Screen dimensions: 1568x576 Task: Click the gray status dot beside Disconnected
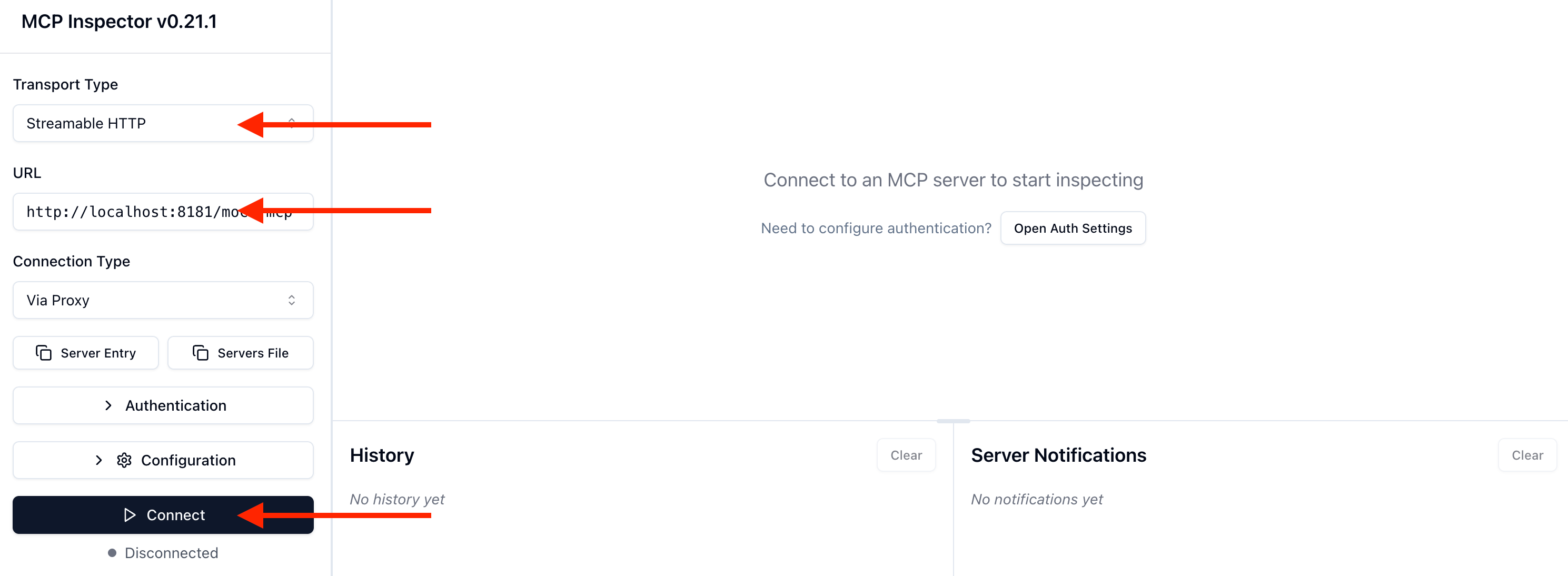point(112,553)
